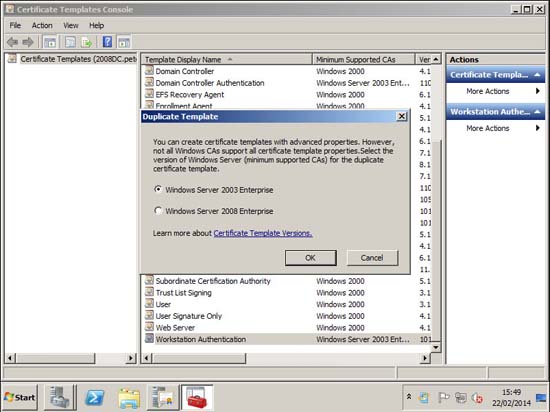Click the Forward arrow toolbar icon
Image resolution: width=550 pixels, height=412 pixels.
(x=28, y=42)
